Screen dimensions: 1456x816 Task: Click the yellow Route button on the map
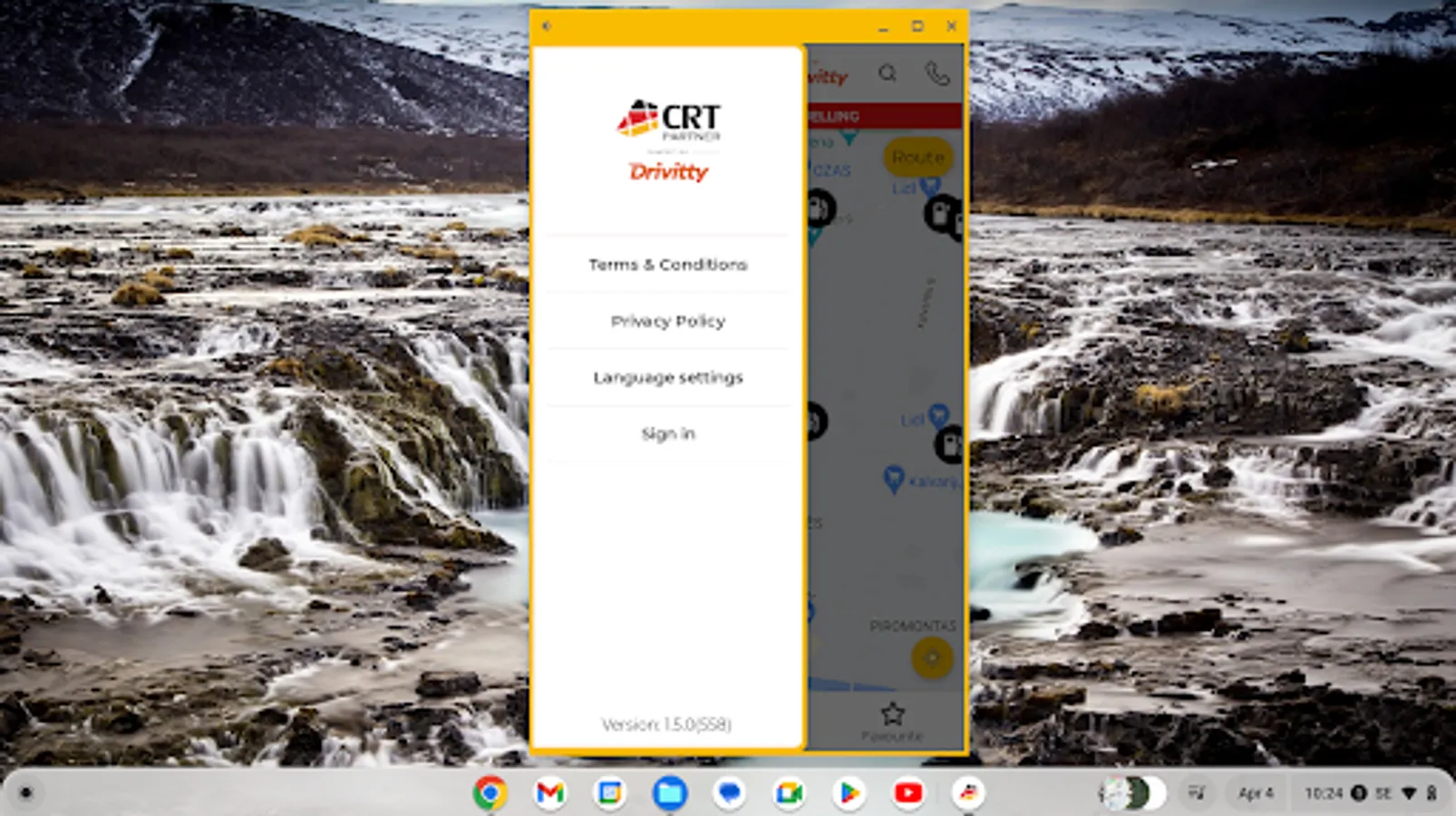(917, 157)
